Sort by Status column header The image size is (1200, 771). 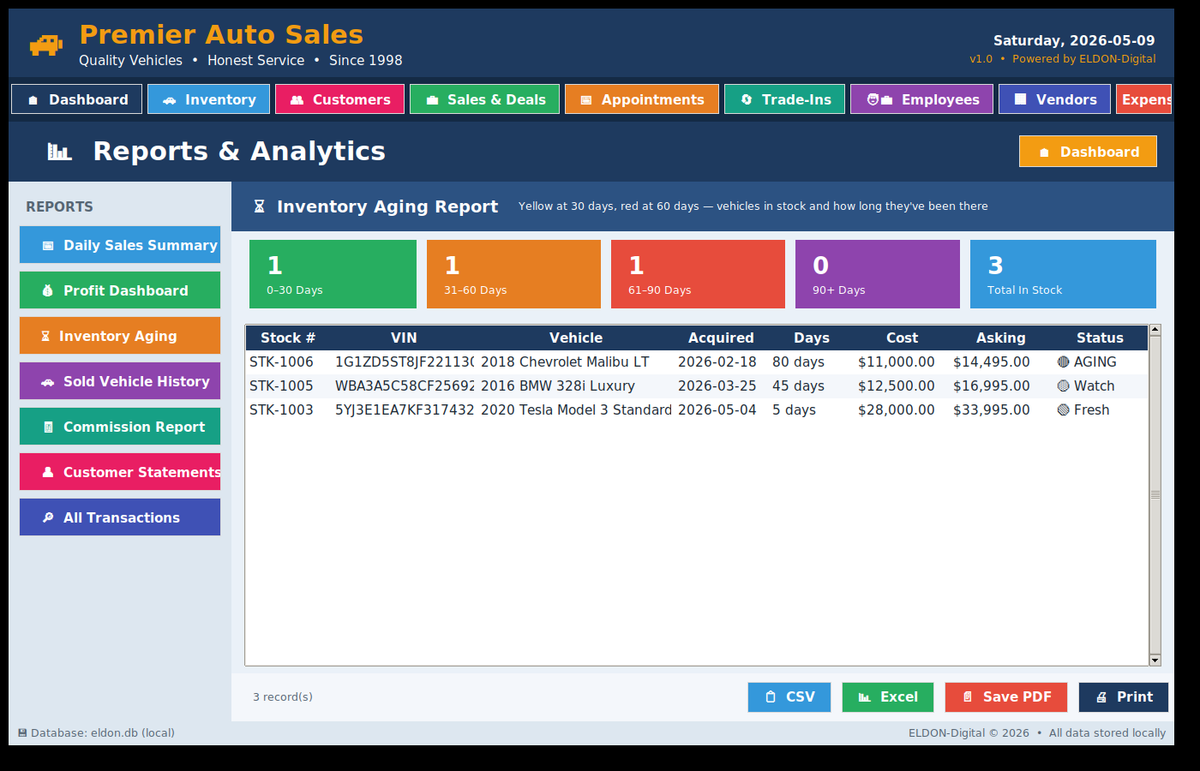[x=1100, y=338]
